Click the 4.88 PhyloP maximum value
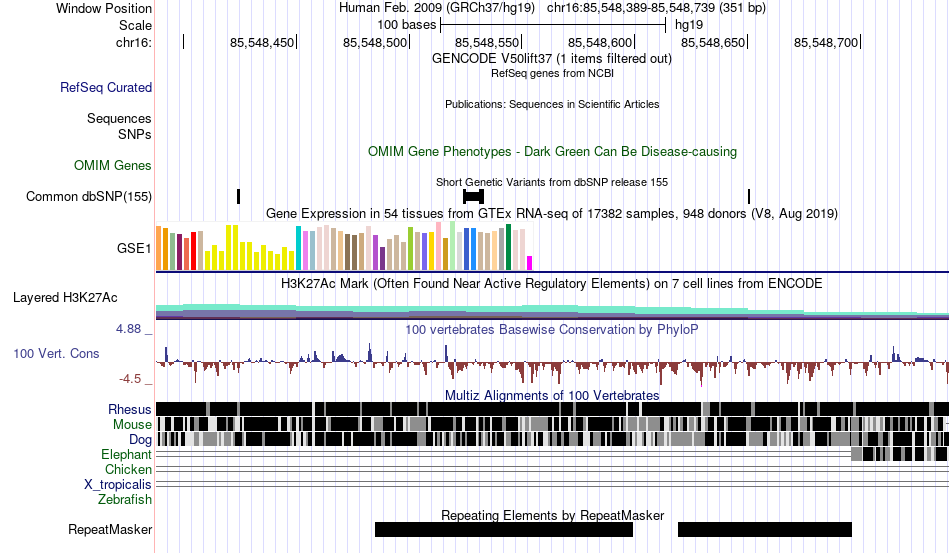This screenshot has width=950, height=553. coord(128,329)
